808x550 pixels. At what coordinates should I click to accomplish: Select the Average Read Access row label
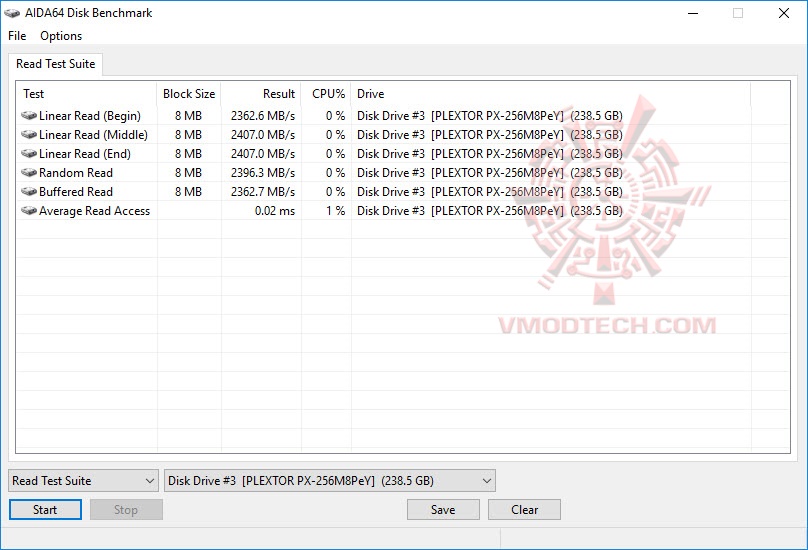(94, 211)
